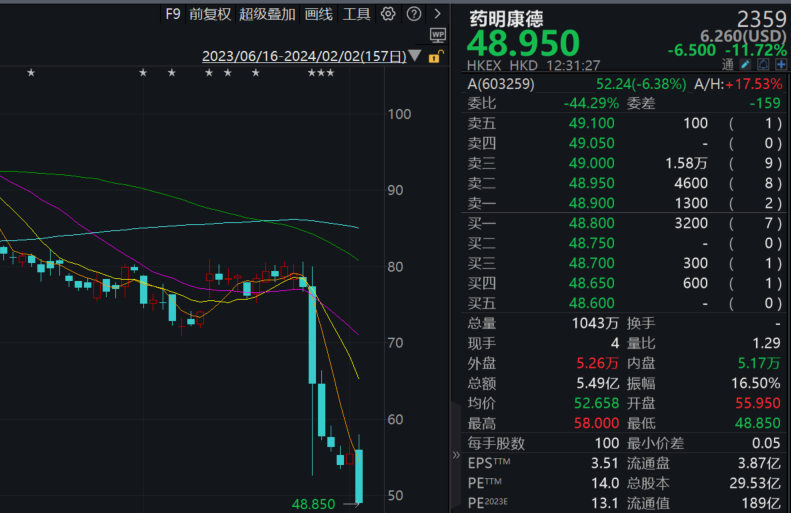Select 买三 price 48.700

(591, 263)
